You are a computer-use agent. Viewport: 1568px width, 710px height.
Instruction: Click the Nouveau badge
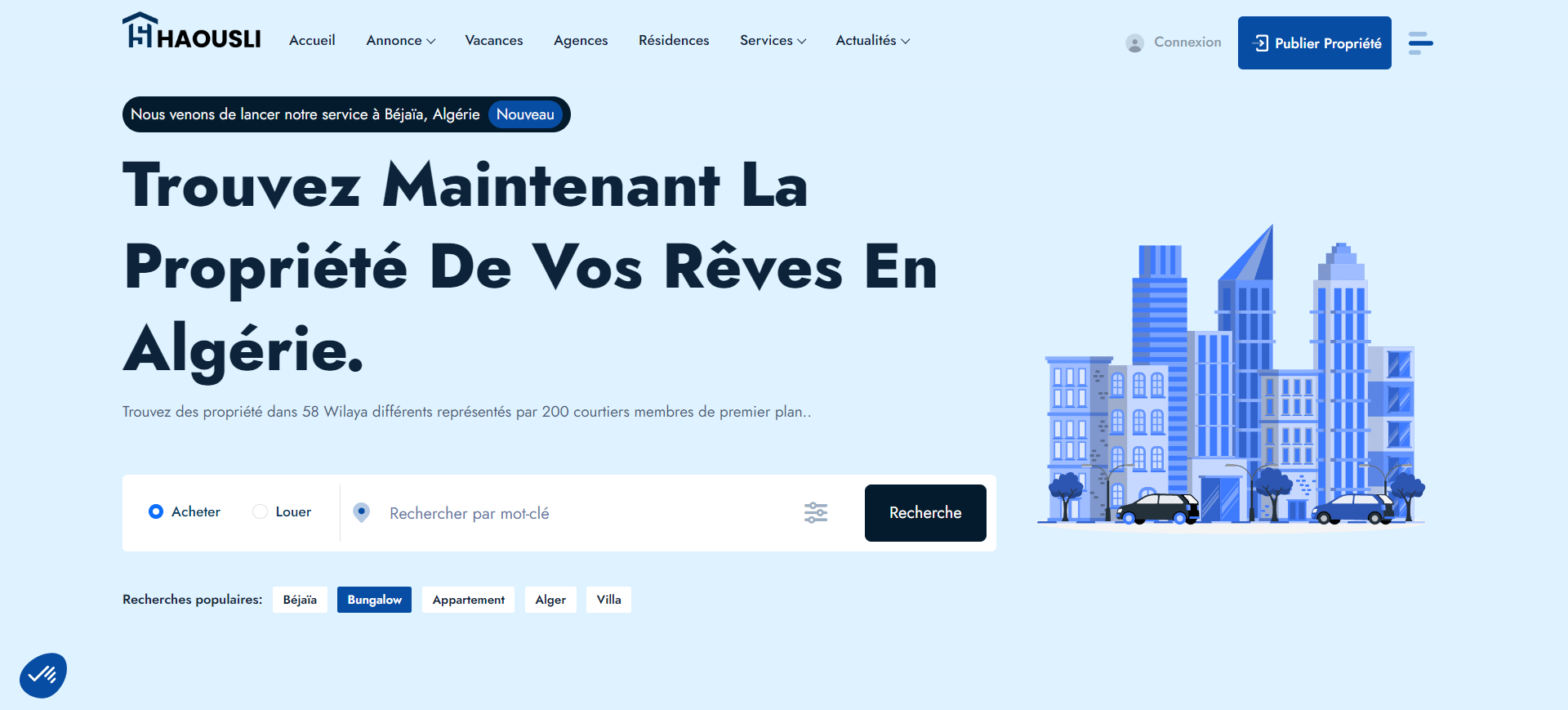point(525,114)
